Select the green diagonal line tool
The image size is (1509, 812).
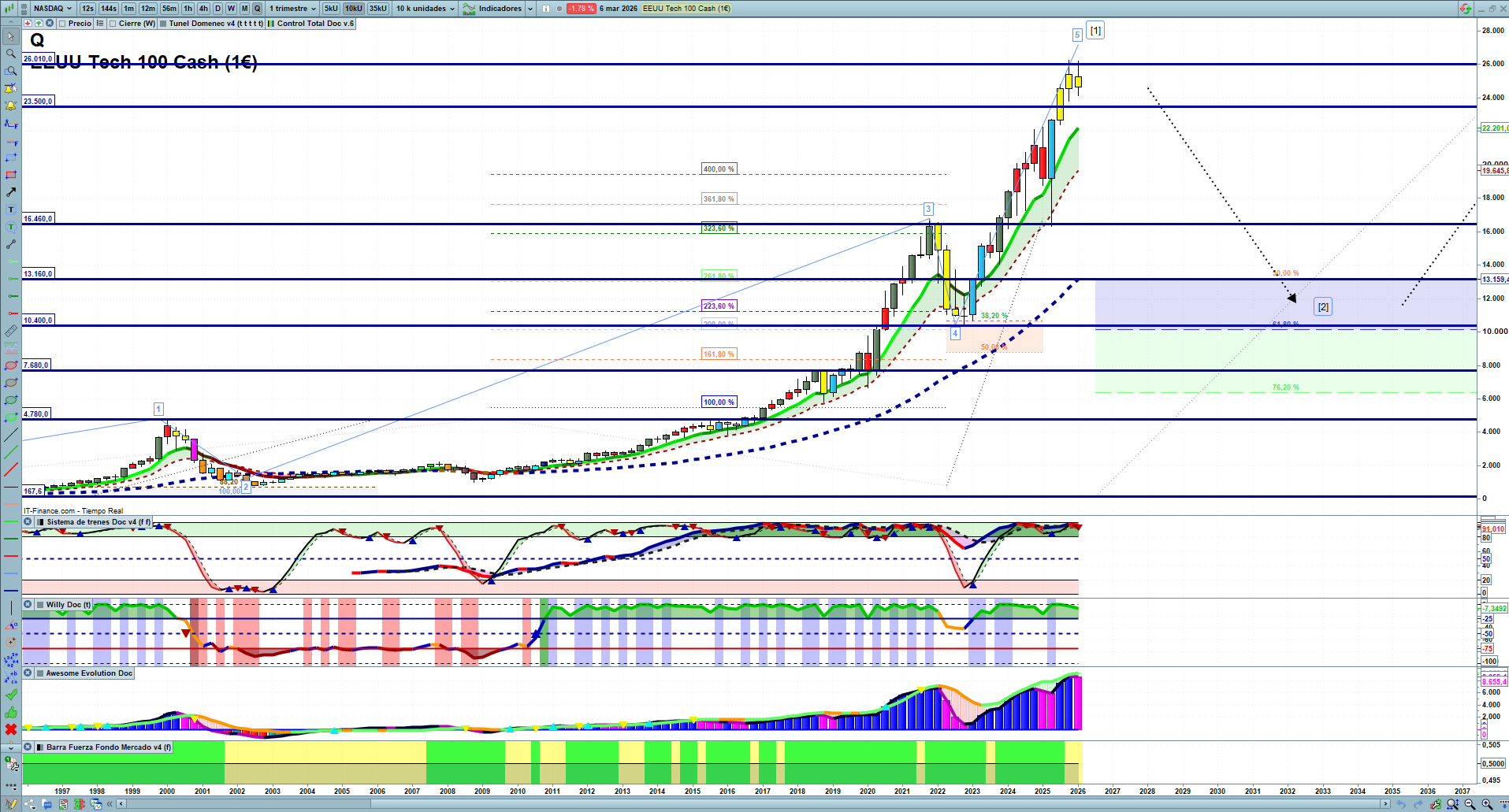[11, 452]
